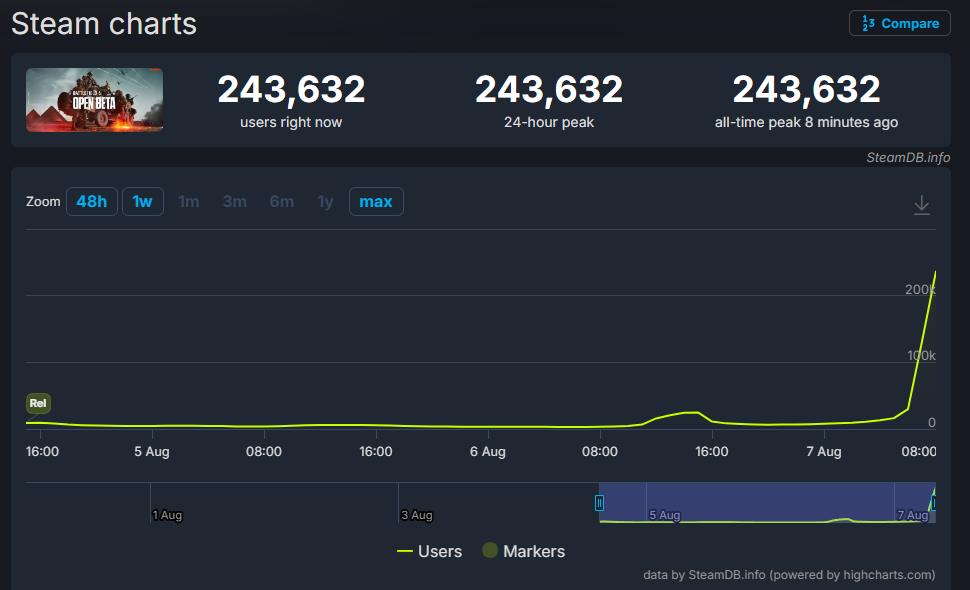Image resolution: width=970 pixels, height=590 pixels.
Task: Click the right navigator range handle
Action: (x=934, y=503)
